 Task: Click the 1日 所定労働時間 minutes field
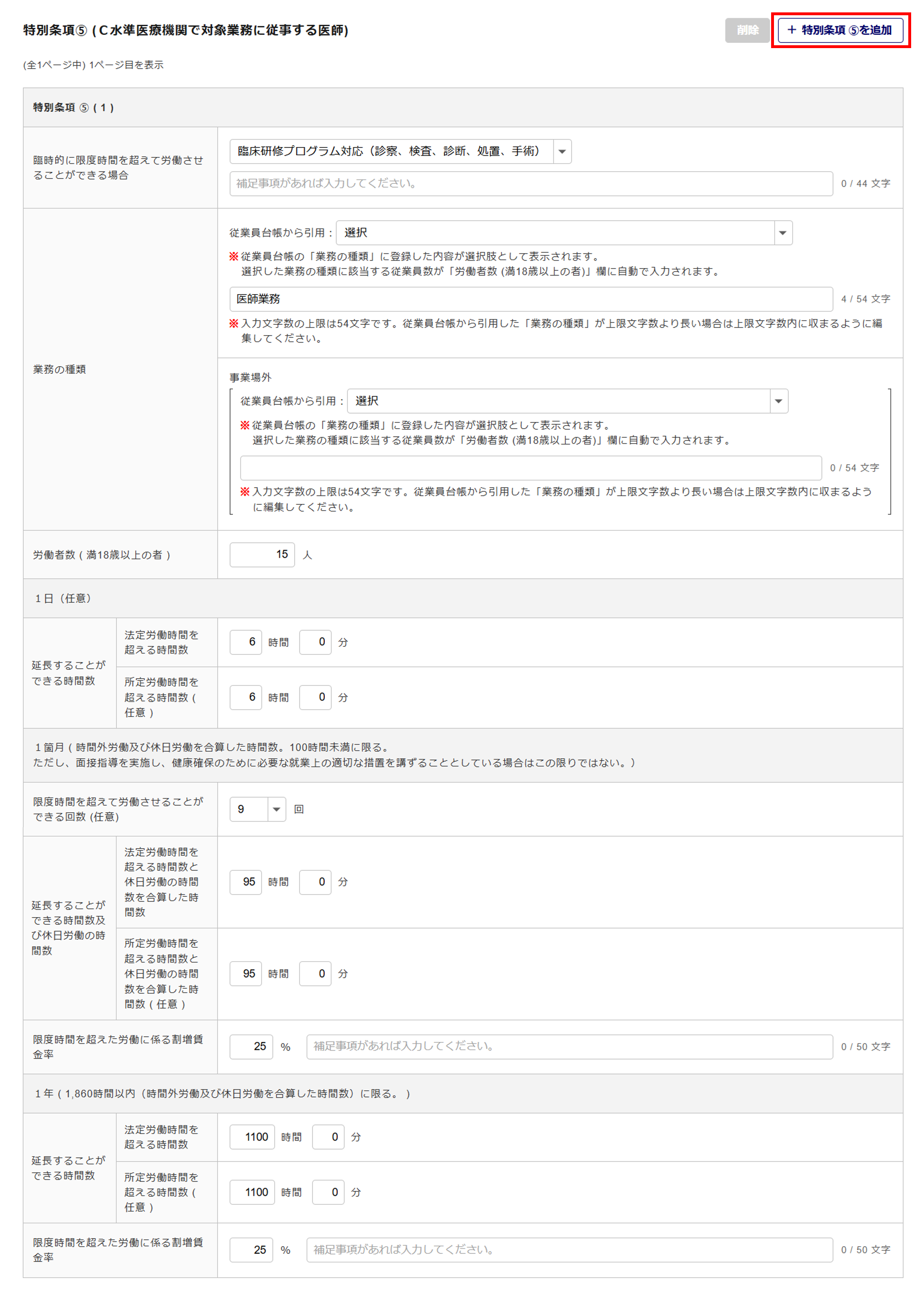315,697
